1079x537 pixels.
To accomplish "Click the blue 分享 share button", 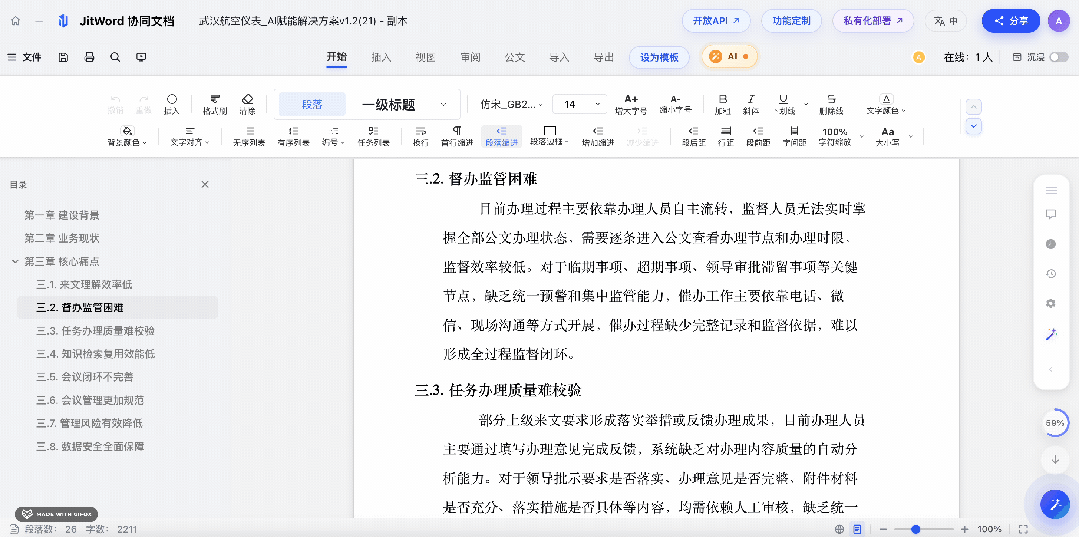I will [x=1011, y=21].
